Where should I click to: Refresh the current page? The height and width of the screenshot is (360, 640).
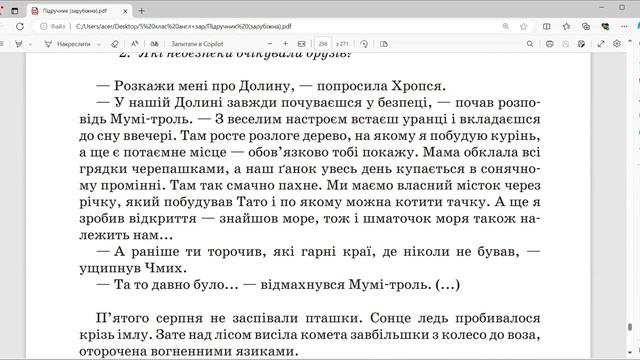pyautogui.click(x=20, y=26)
